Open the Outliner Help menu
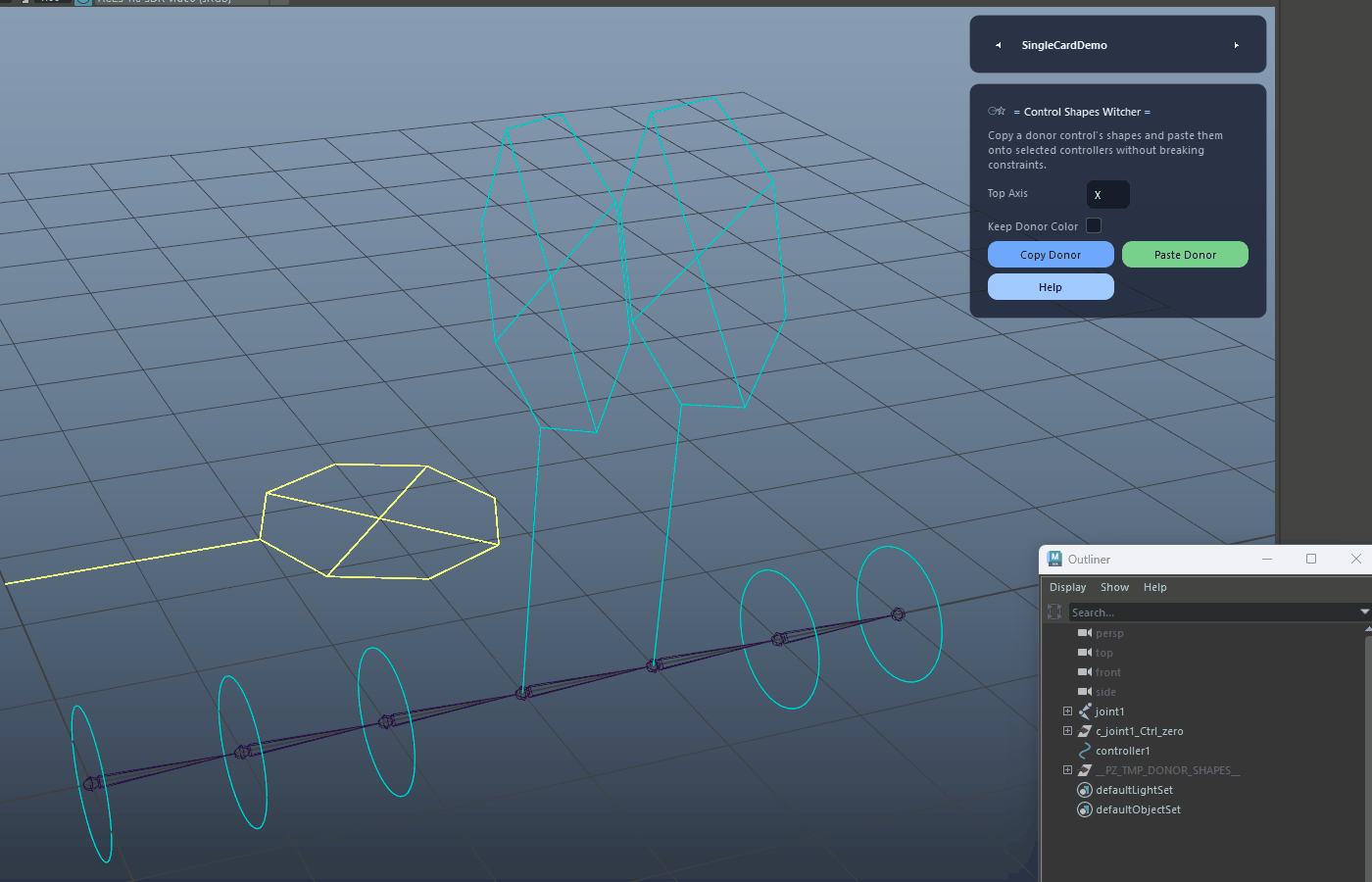 (x=1155, y=587)
